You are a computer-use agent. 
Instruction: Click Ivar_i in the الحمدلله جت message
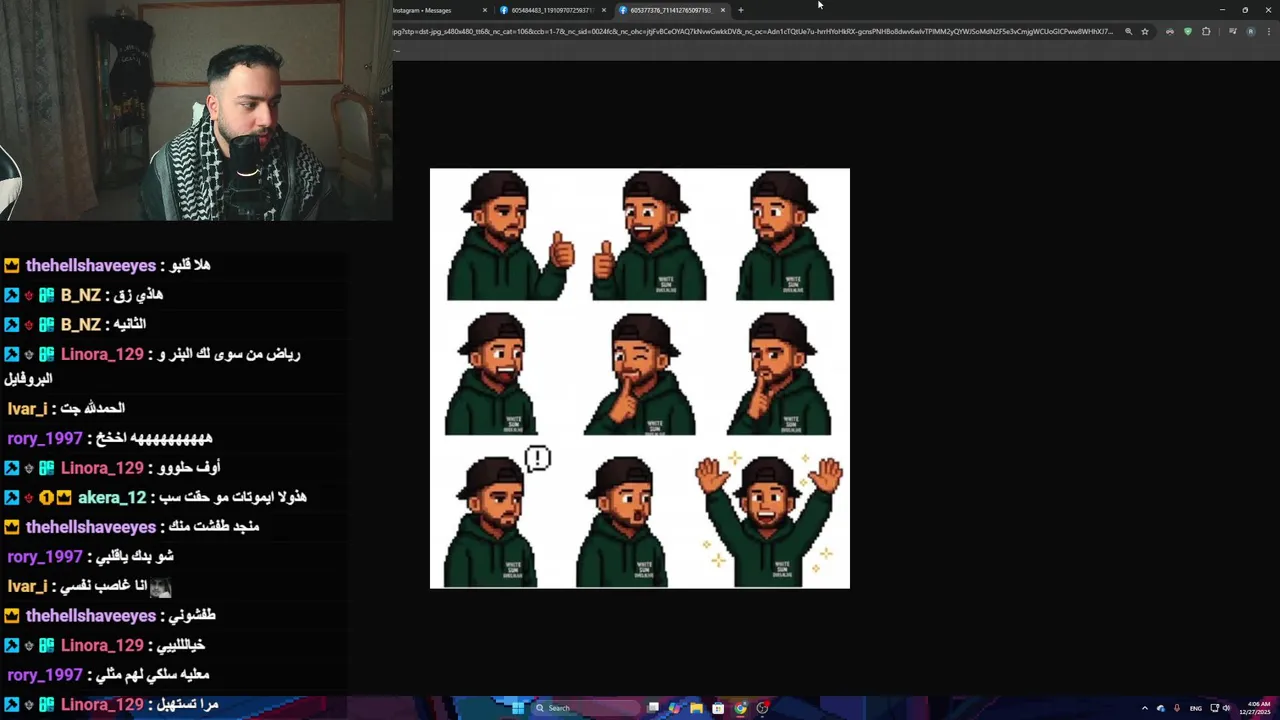(27, 408)
